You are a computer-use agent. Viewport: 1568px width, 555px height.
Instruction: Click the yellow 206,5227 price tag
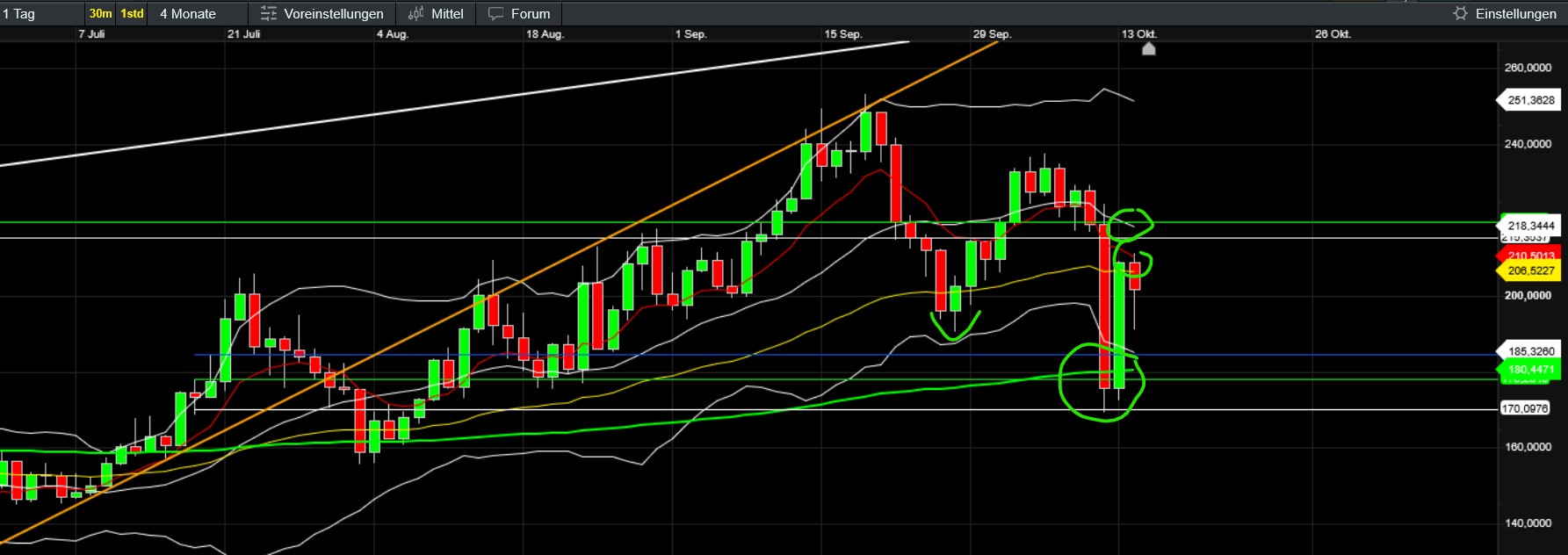[x=1529, y=270]
